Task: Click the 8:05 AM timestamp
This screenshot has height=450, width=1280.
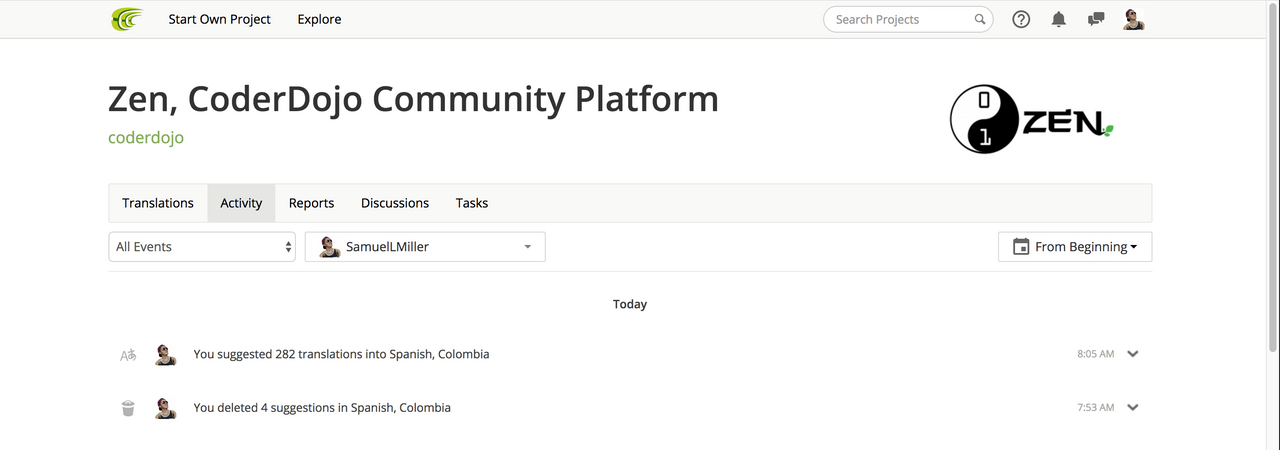Action: (1096, 354)
